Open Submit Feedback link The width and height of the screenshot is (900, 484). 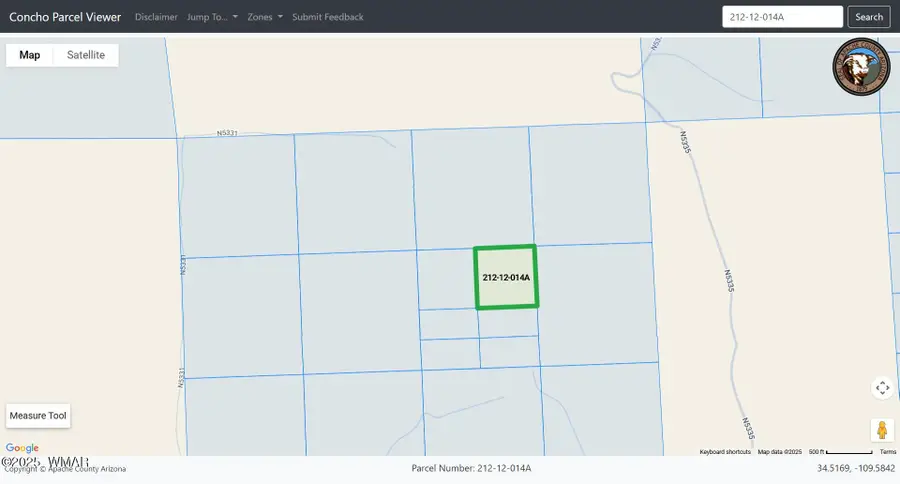point(328,17)
